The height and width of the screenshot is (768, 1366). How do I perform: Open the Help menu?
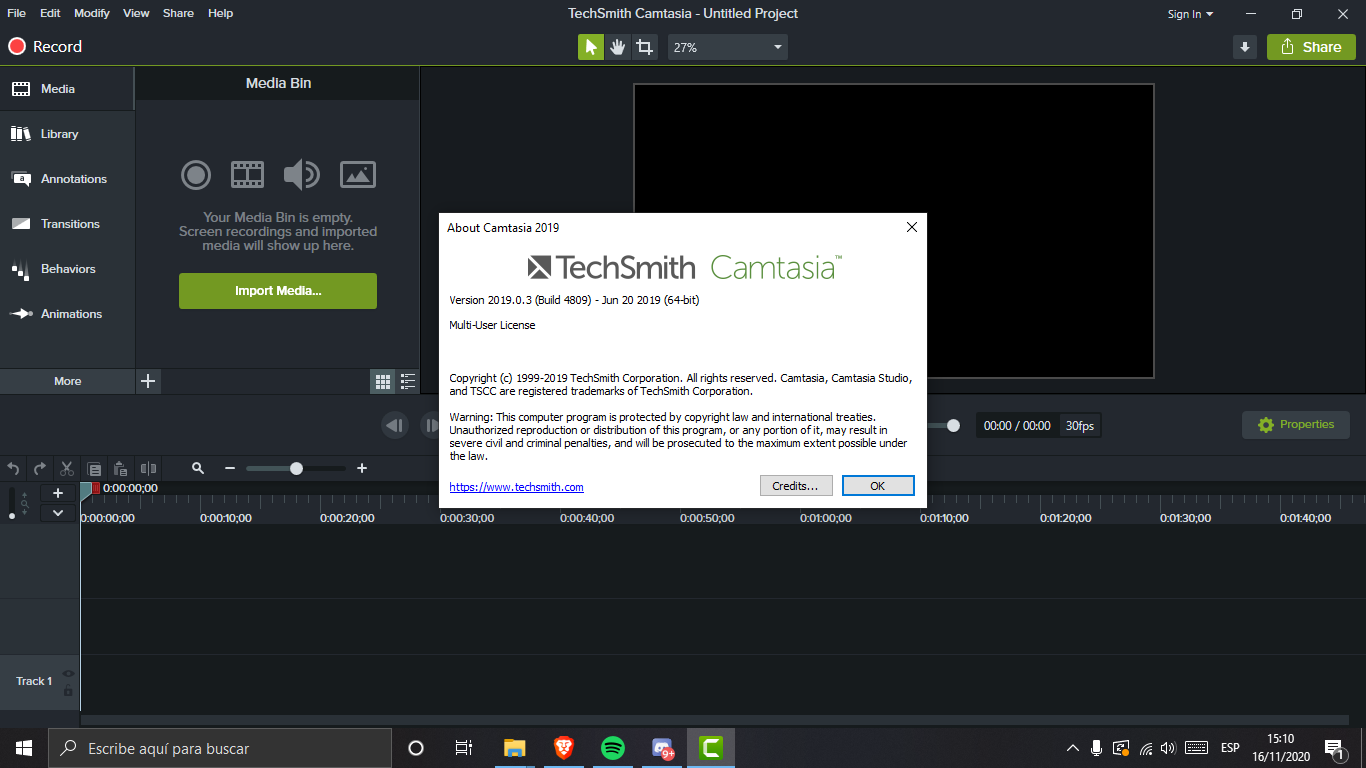pyautogui.click(x=221, y=13)
